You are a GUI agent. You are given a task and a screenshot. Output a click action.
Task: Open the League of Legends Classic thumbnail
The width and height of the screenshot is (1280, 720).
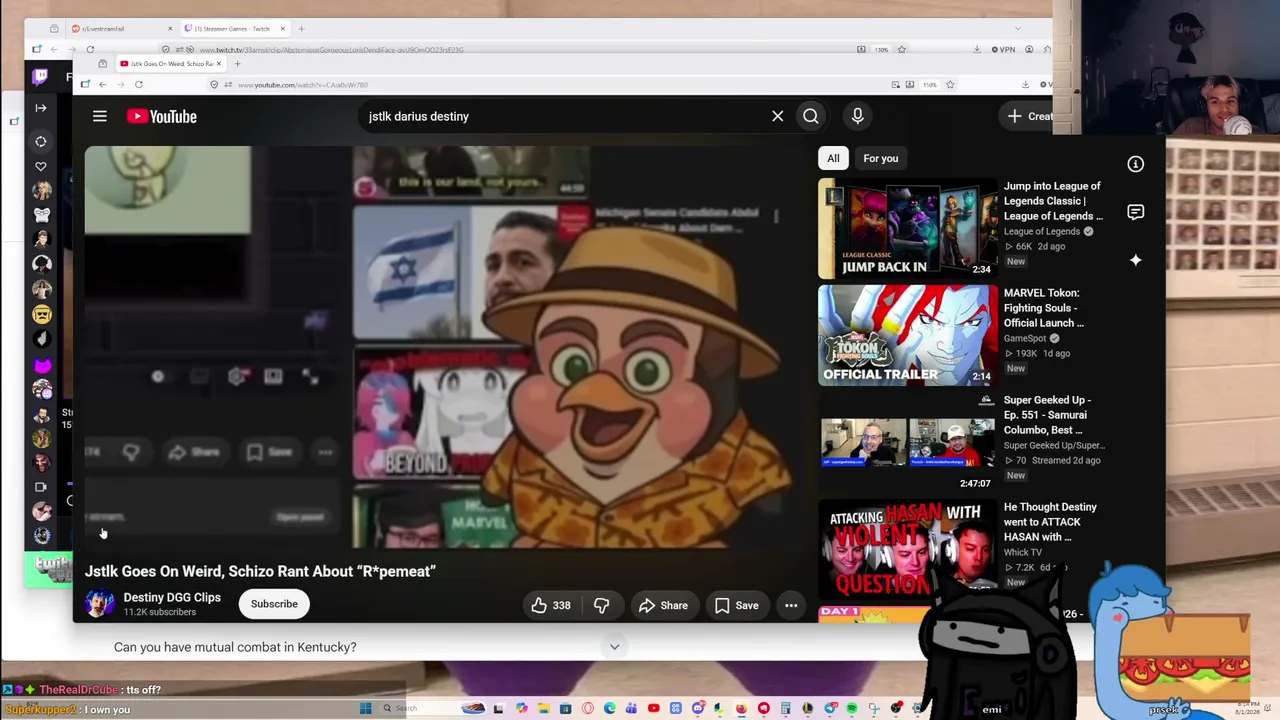(908, 229)
